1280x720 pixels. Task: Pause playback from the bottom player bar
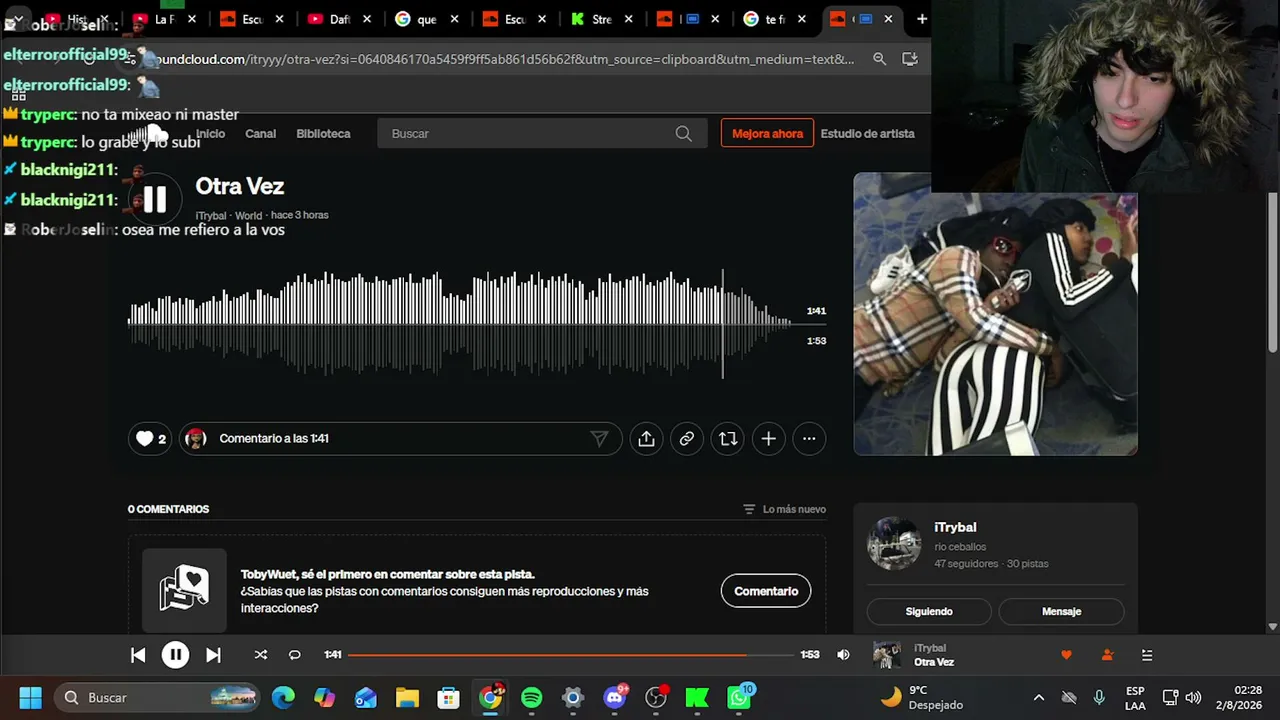(x=175, y=655)
